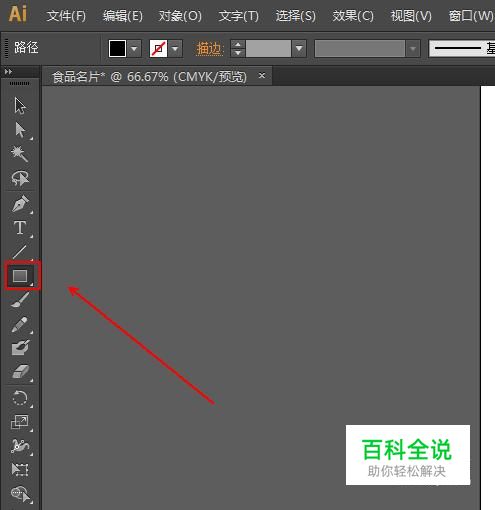Increase the stroke weight with up arrow
Screen dimensions: 495x510
[238, 44]
